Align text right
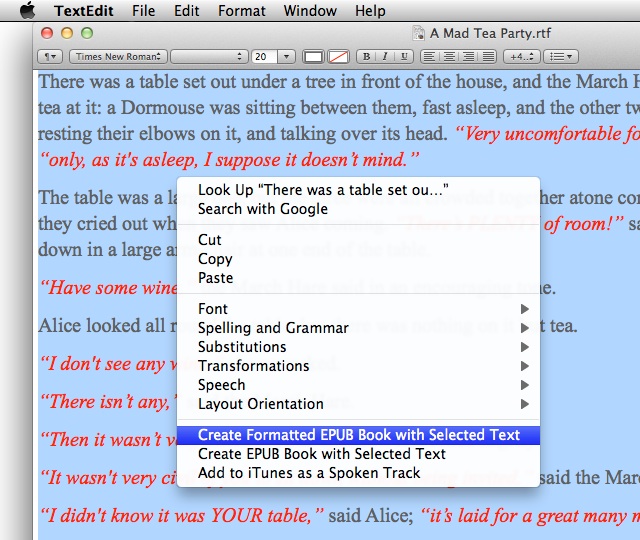The width and height of the screenshot is (640, 540). (468, 56)
